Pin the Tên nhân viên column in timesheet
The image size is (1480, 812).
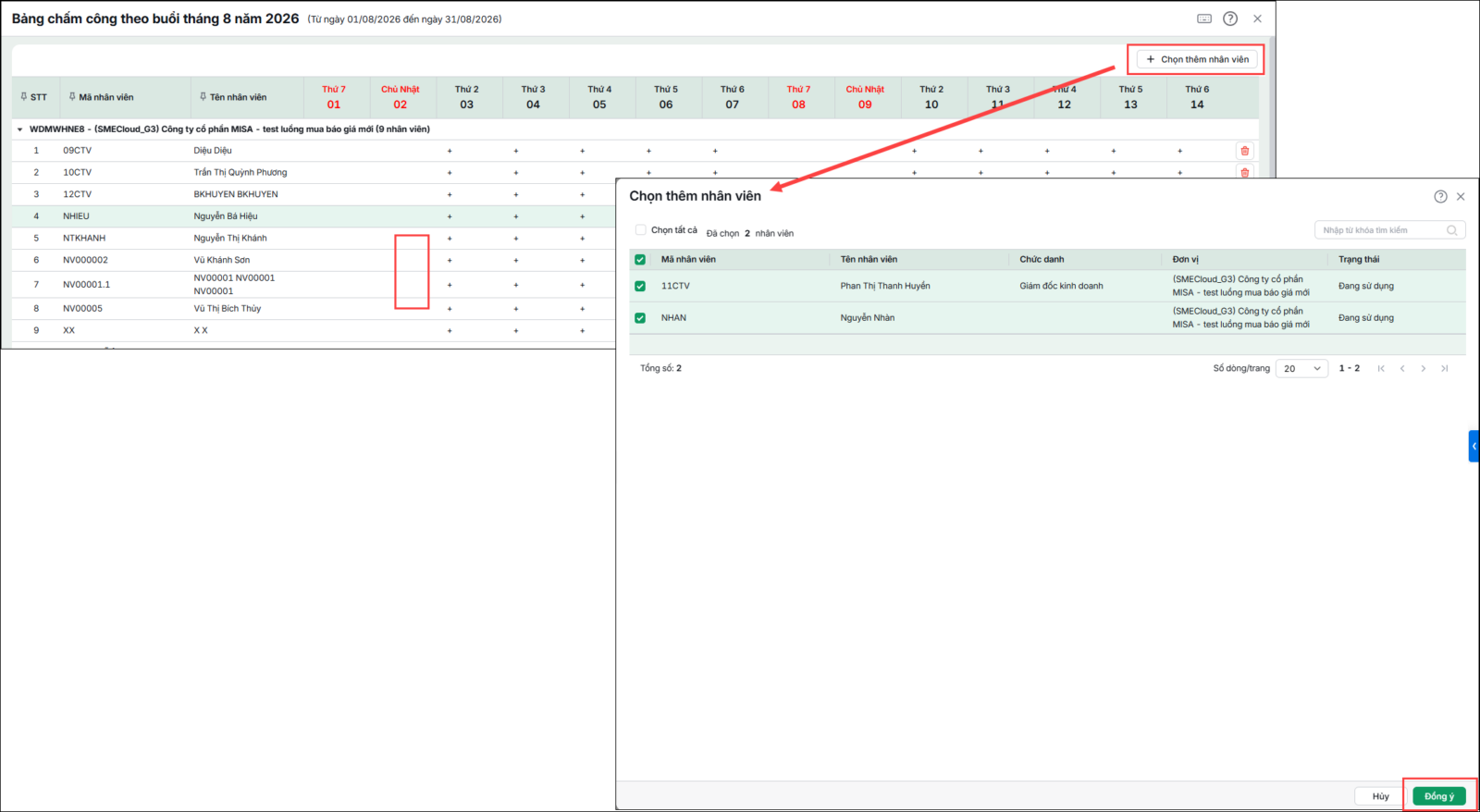(x=203, y=96)
